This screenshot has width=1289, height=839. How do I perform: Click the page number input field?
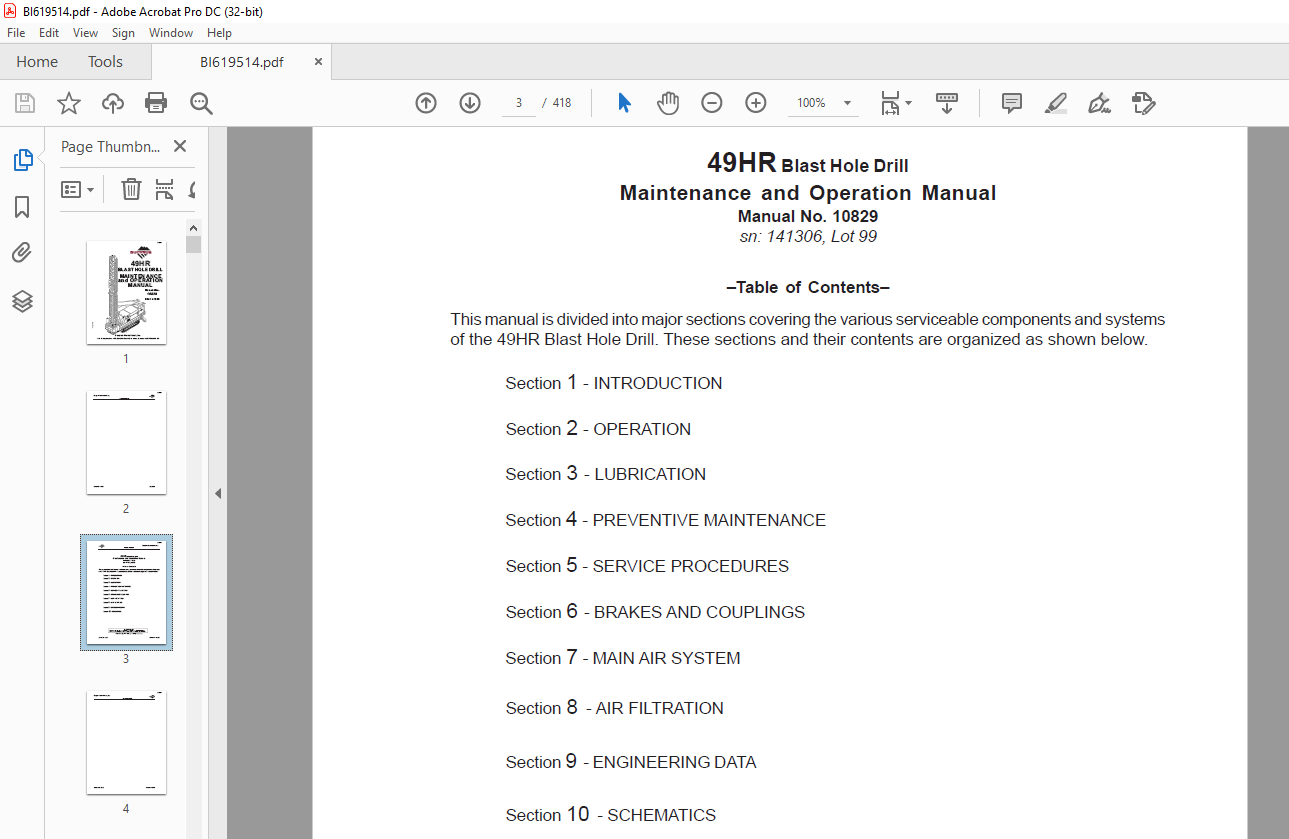[x=519, y=103]
